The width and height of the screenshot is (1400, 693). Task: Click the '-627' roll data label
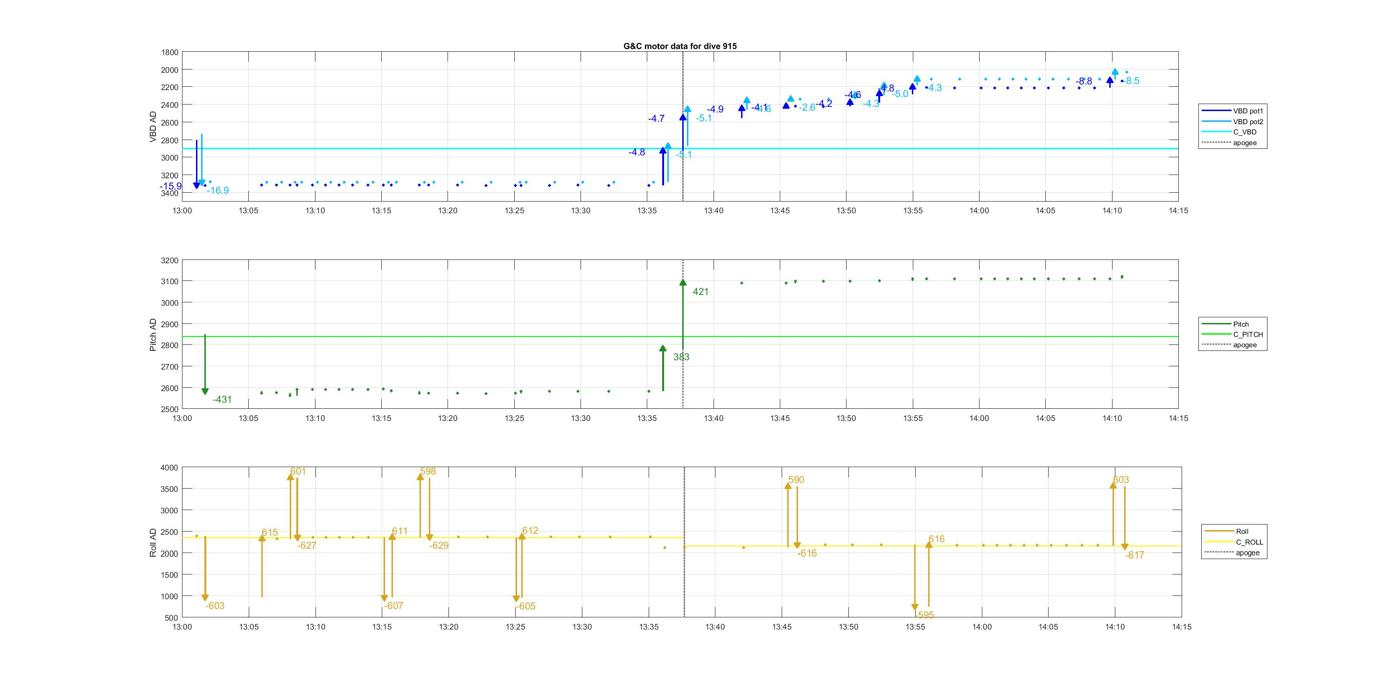pos(307,546)
